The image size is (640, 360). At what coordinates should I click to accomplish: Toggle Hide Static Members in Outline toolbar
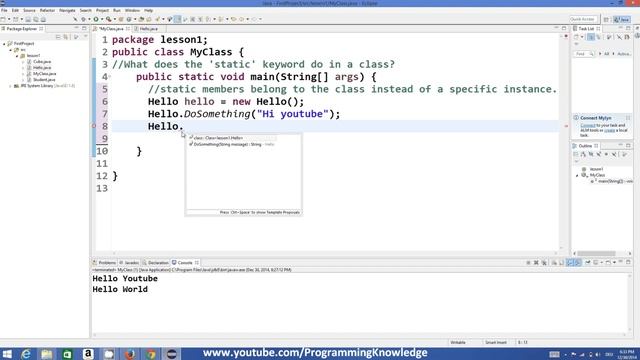599,154
